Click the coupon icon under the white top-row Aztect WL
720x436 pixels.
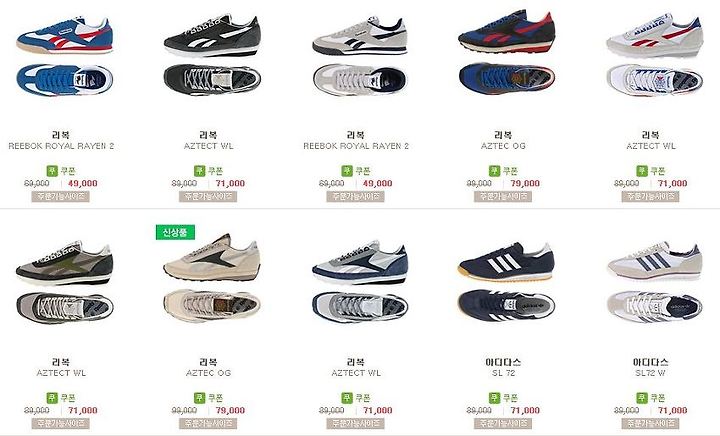pyautogui.click(x=641, y=171)
